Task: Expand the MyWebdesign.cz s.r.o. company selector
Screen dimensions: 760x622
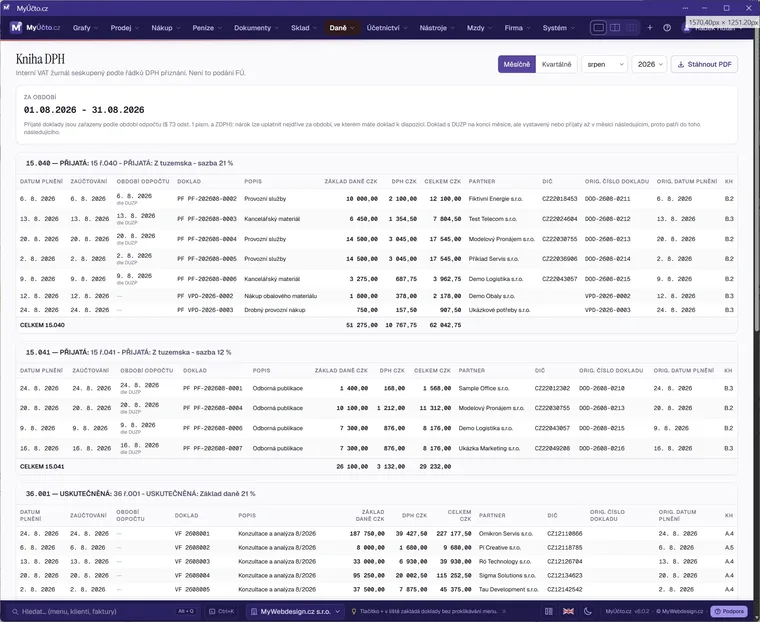Action: [295, 611]
